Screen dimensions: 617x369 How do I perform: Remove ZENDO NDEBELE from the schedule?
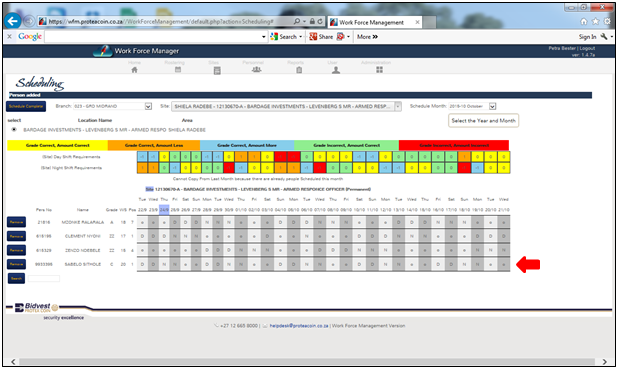pyautogui.click(x=17, y=250)
